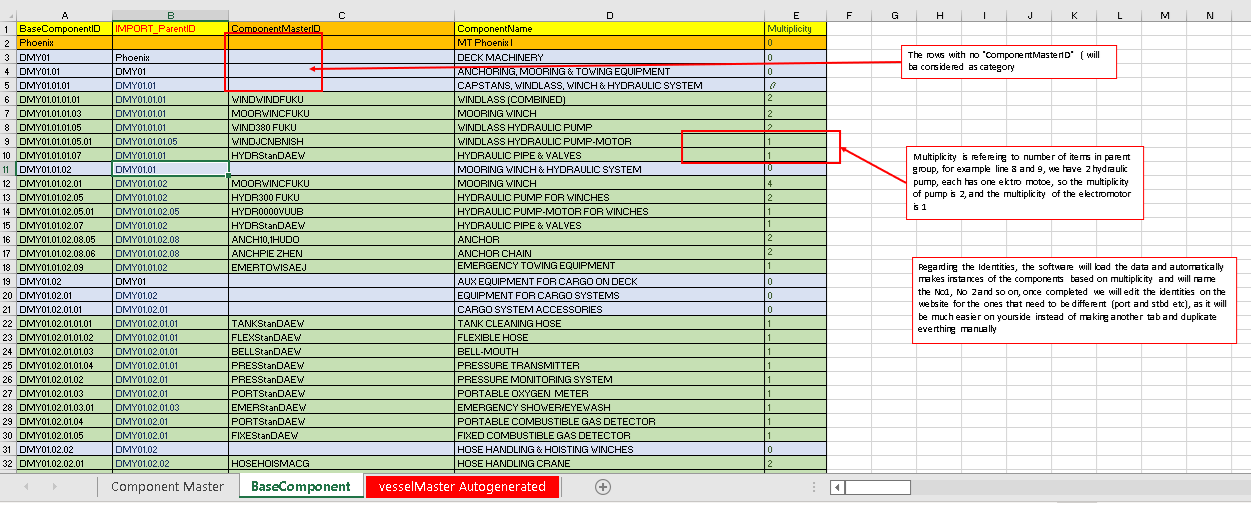Select PRESSURE MONITORING SYSTEM cell
The width and height of the screenshot is (1251, 519).
(x=609, y=379)
